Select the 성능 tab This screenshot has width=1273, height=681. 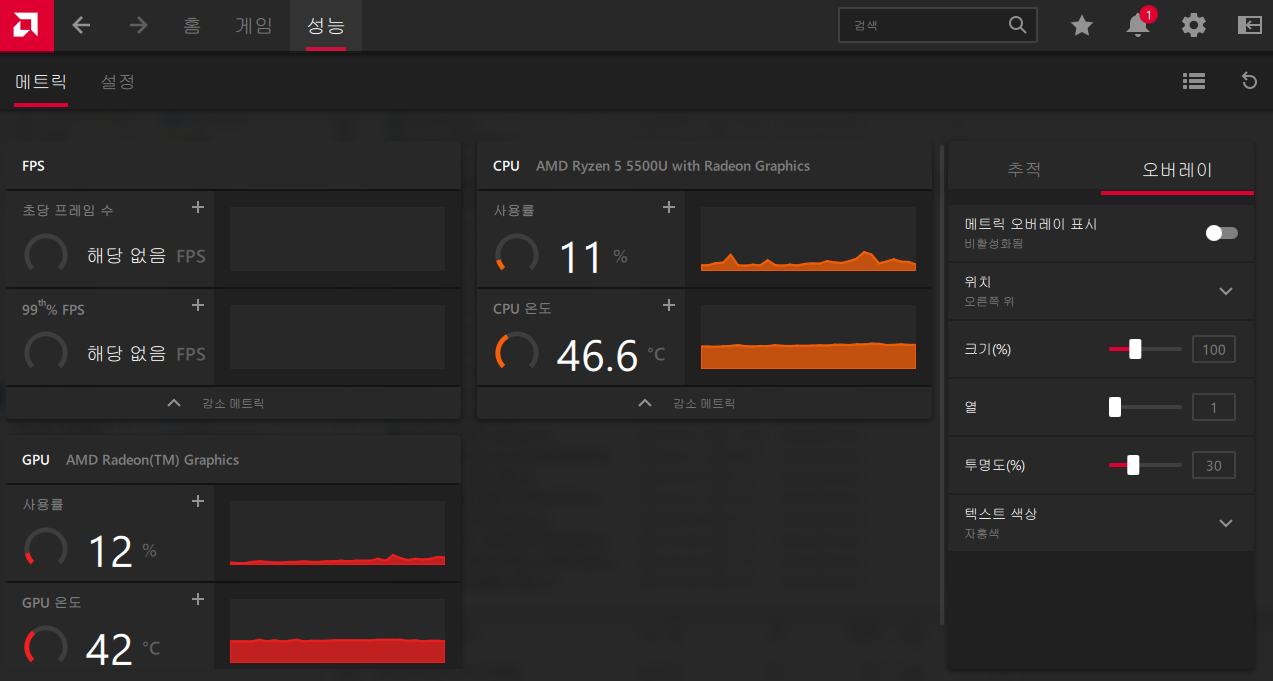(x=326, y=25)
